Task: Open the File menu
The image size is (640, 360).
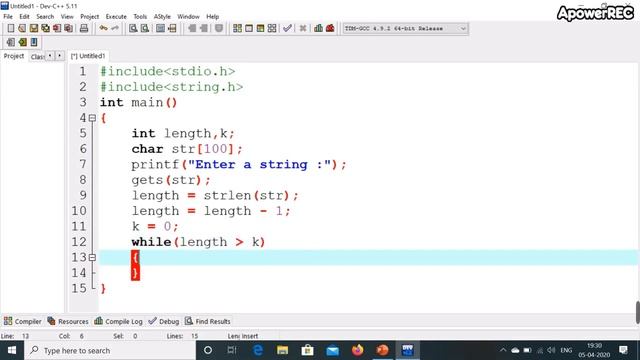Action: click(8, 17)
